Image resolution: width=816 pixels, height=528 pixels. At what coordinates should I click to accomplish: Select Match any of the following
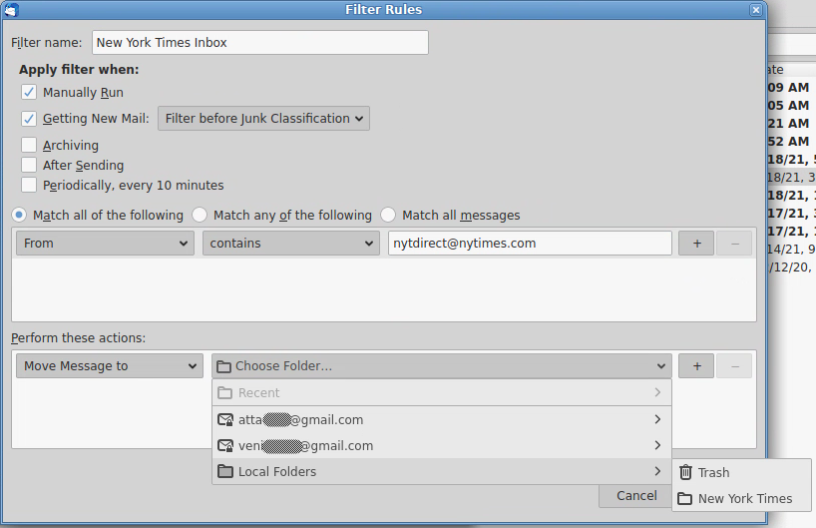click(199, 215)
